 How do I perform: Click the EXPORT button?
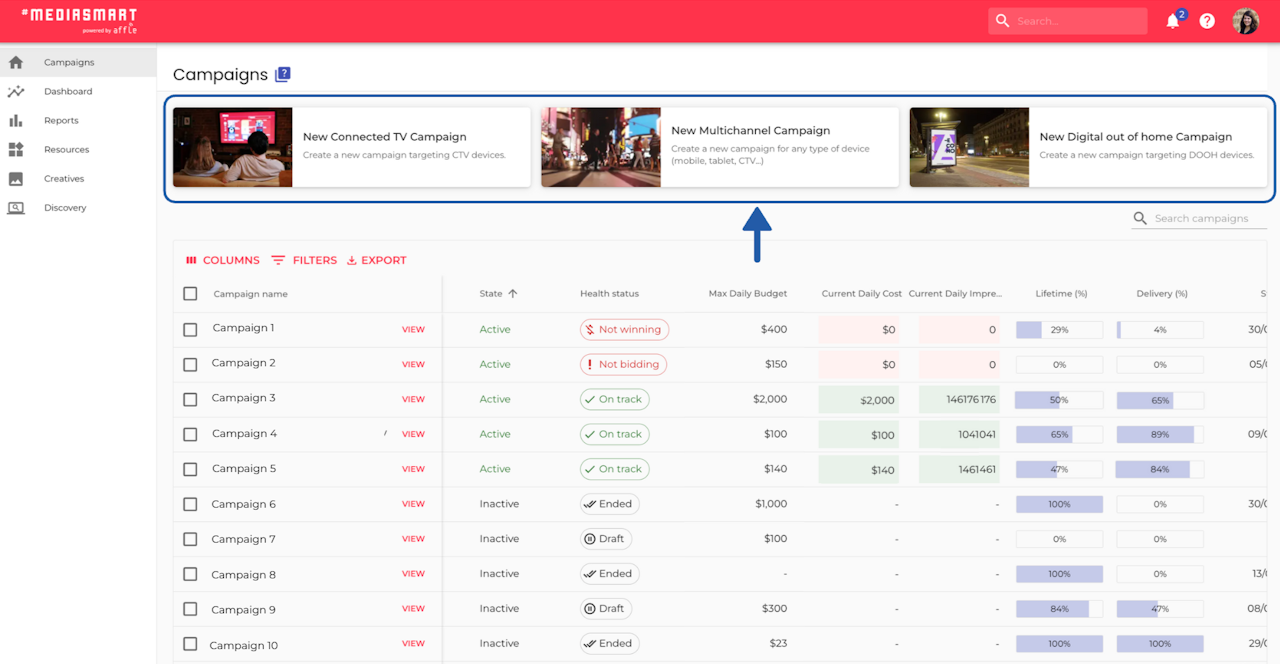click(x=376, y=260)
